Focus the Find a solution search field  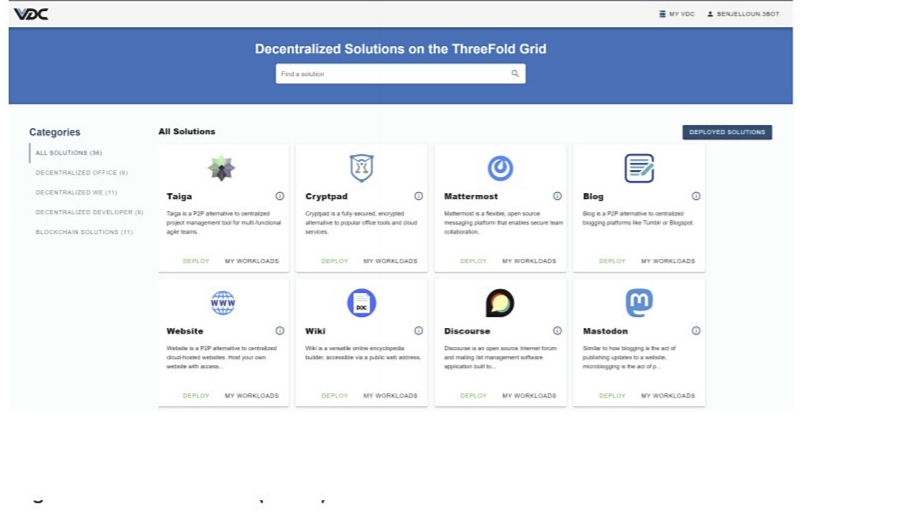tap(400, 73)
